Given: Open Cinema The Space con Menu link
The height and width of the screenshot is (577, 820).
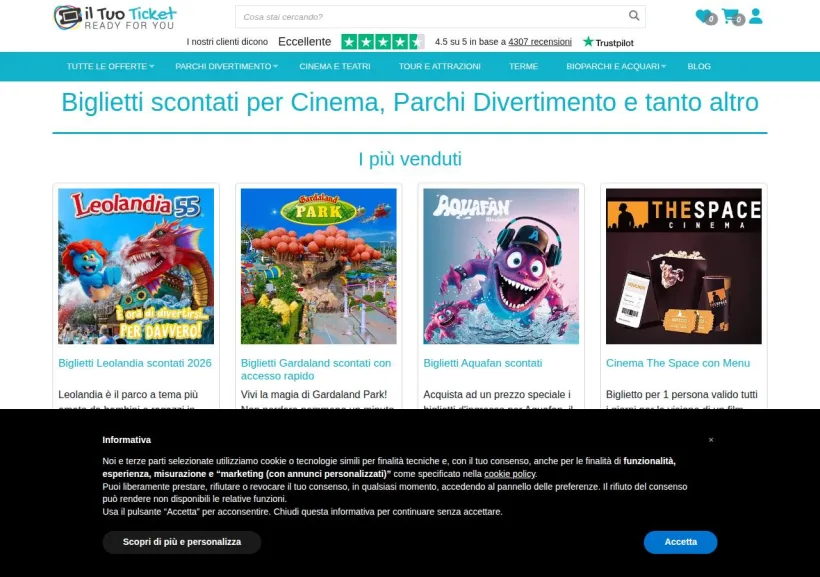Looking at the screenshot, I should coord(678,363).
